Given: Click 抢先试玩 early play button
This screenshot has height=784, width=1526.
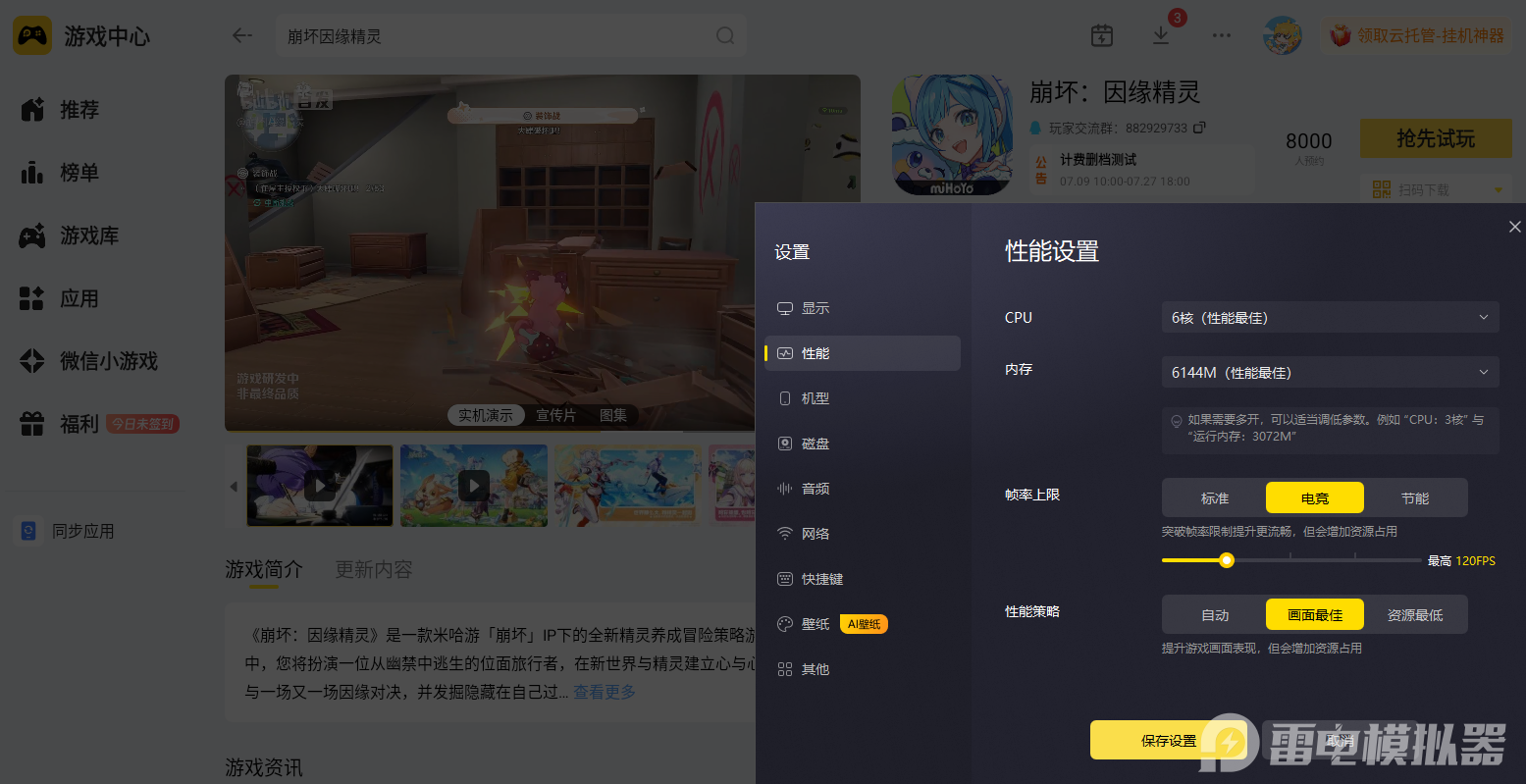Looking at the screenshot, I should point(1436,139).
